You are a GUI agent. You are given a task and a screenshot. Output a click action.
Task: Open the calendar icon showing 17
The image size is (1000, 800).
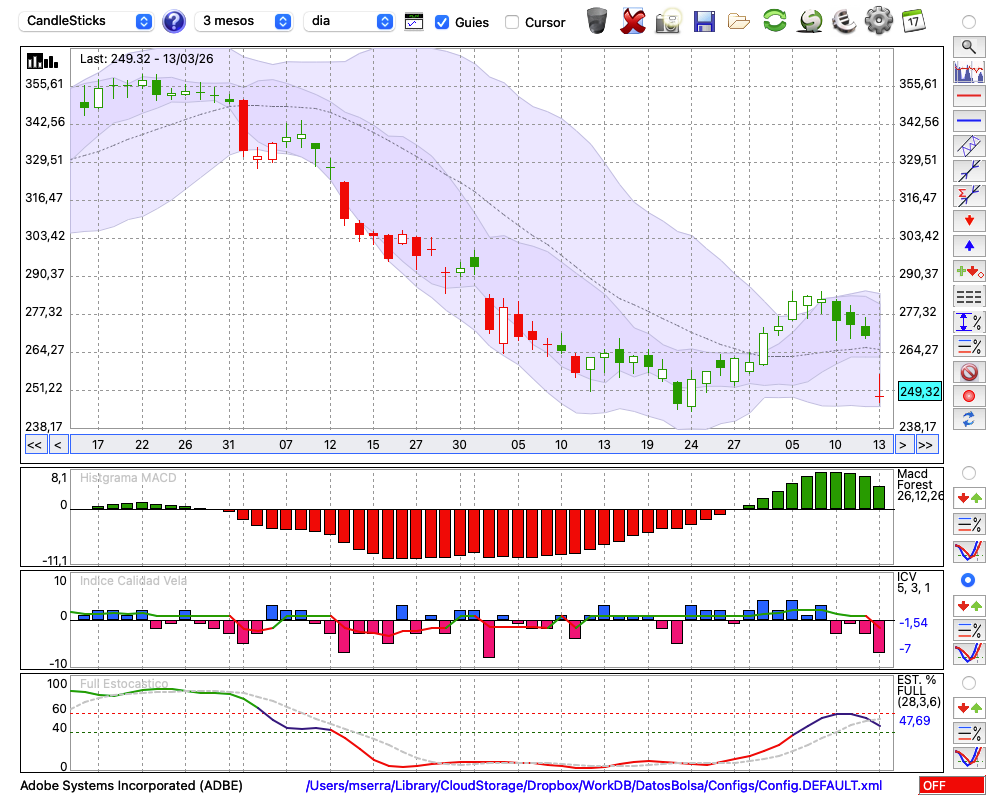tap(913, 21)
